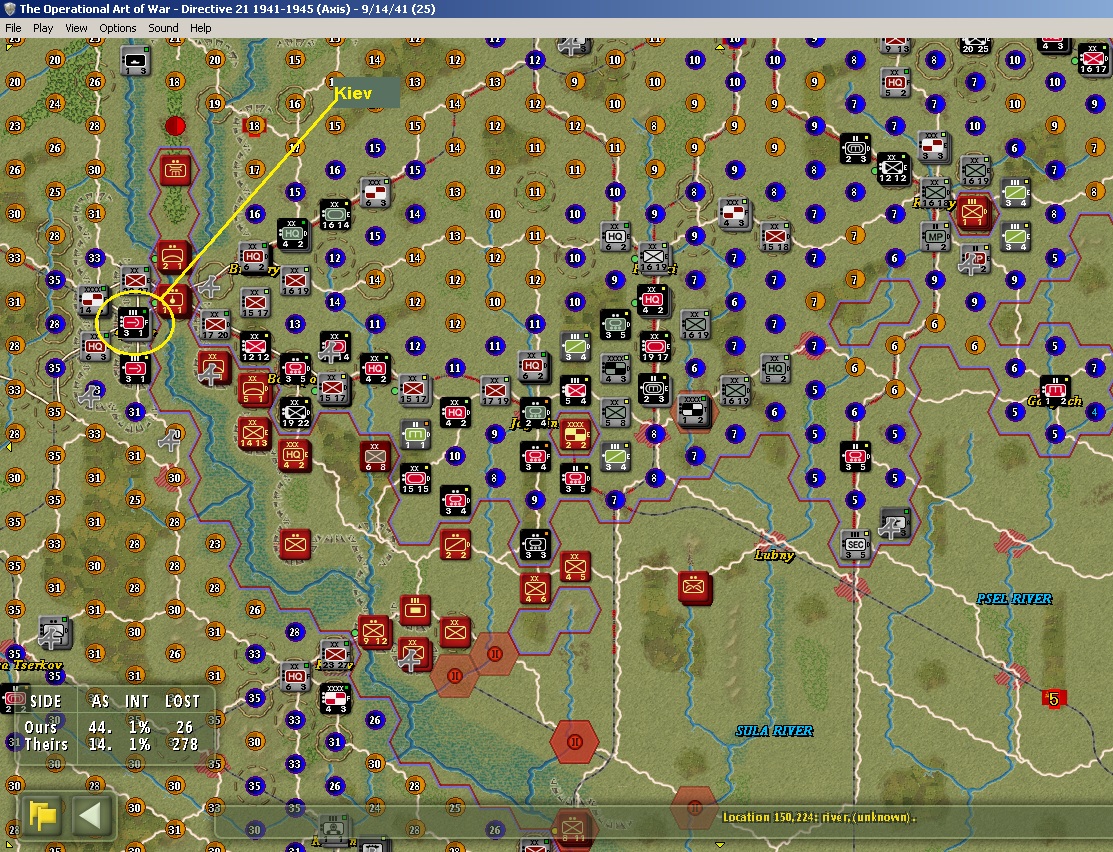The image size is (1113, 852).
Task: Click the SULA RIVER label
Action: click(x=774, y=730)
